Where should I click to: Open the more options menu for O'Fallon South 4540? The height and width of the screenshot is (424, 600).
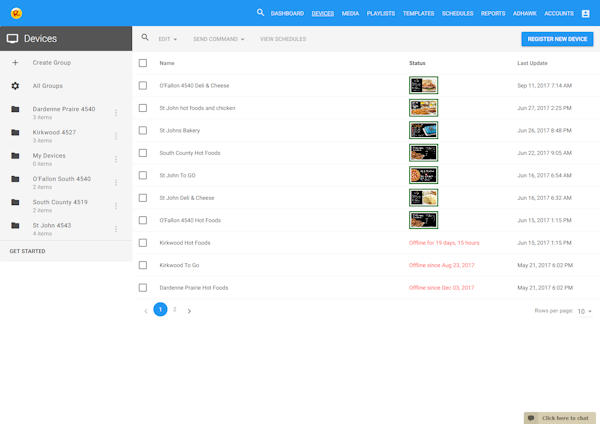click(116, 183)
